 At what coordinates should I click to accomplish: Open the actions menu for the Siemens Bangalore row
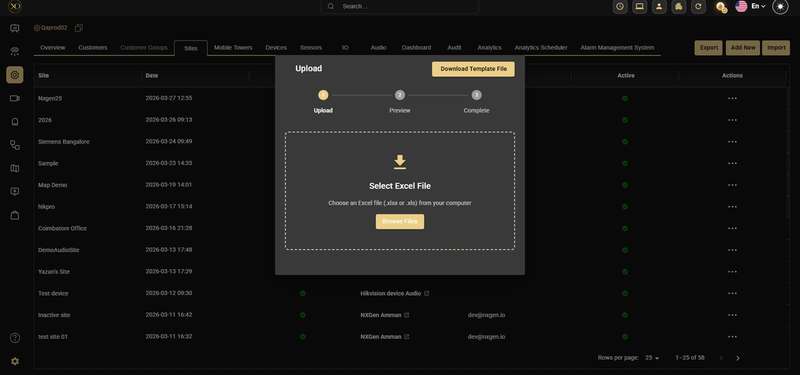tap(732, 142)
